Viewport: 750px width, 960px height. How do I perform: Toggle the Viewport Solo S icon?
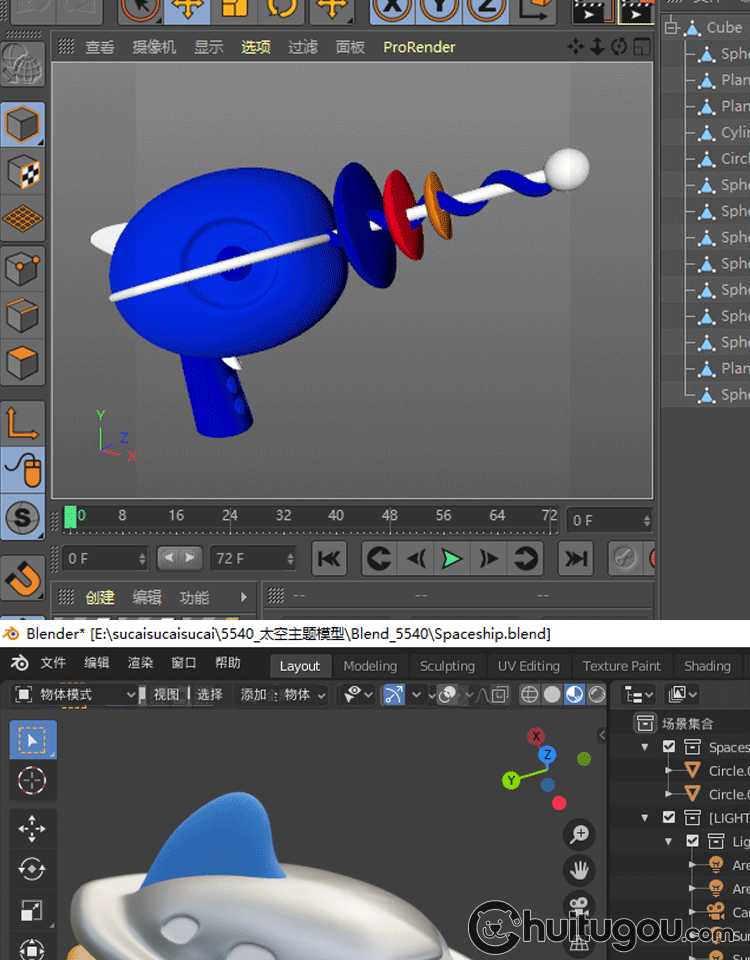pyautogui.click(x=23, y=517)
